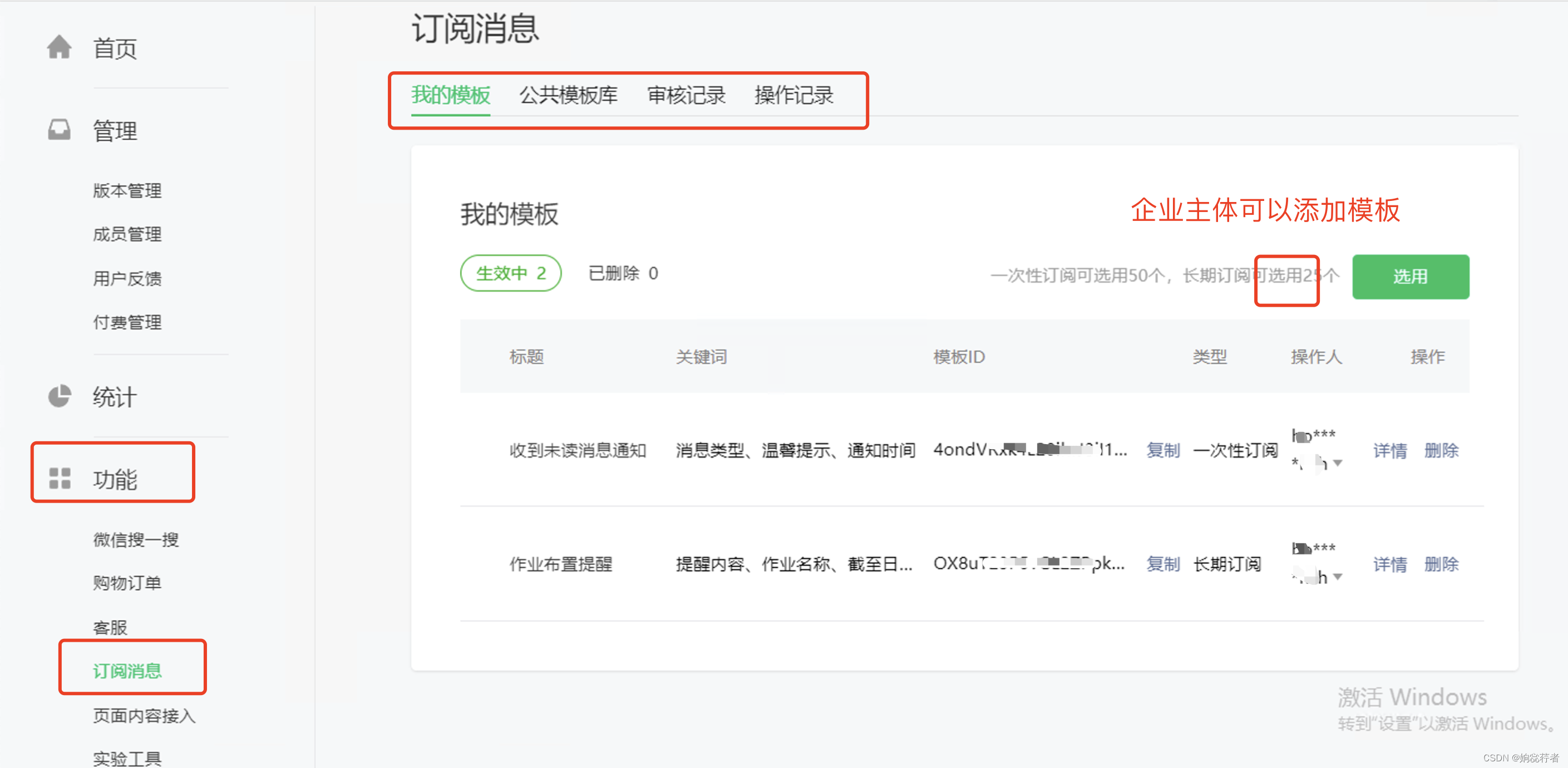The height and width of the screenshot is (768, 1568).
Task: Click the 关键词 column header
Action: 701,357
